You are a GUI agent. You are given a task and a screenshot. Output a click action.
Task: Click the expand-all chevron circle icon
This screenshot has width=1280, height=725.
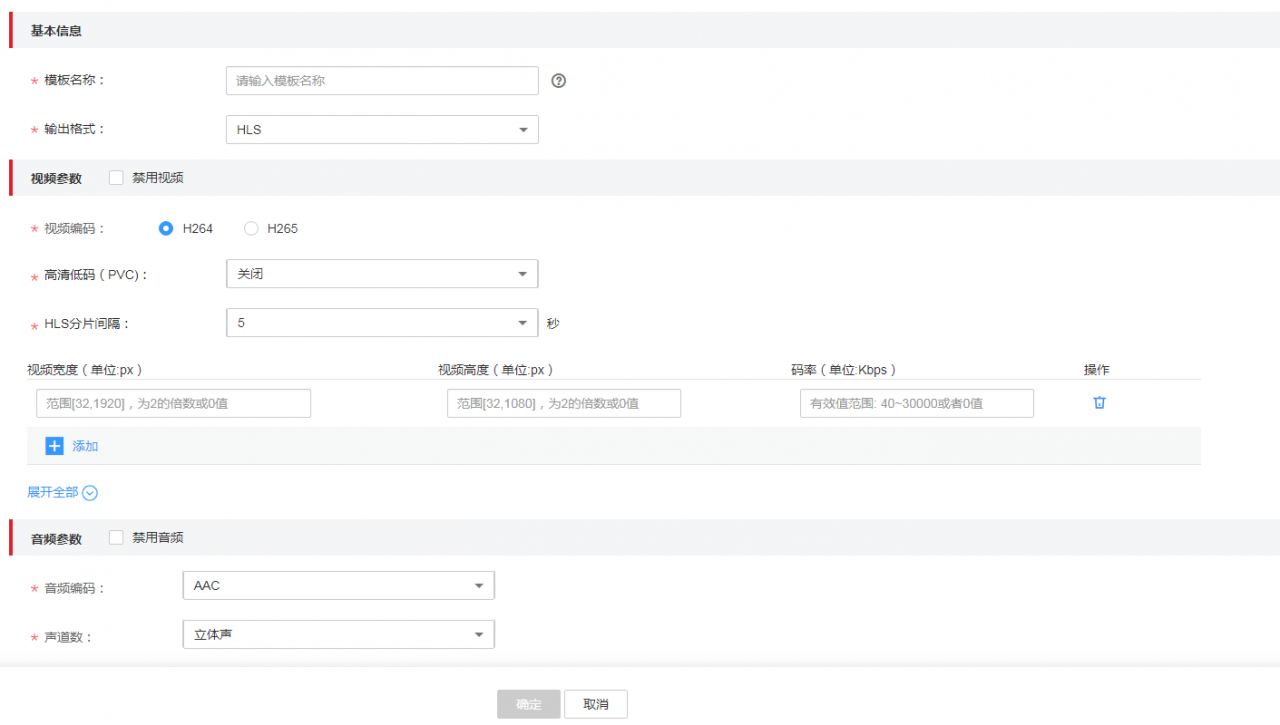coord(90,493)
